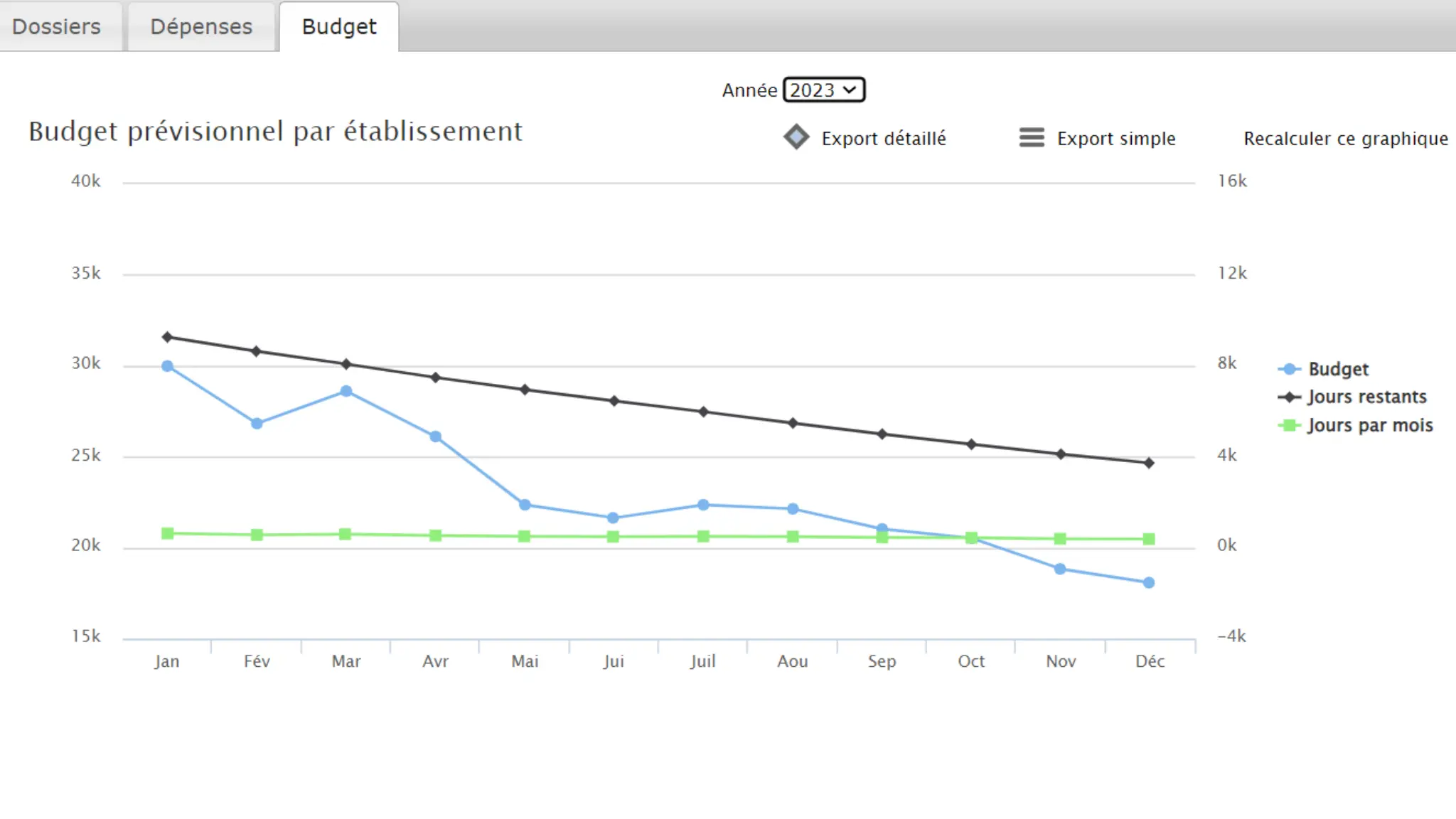Open the Dépenses tab
The image size is (1456, 819).
click(201, 26)
